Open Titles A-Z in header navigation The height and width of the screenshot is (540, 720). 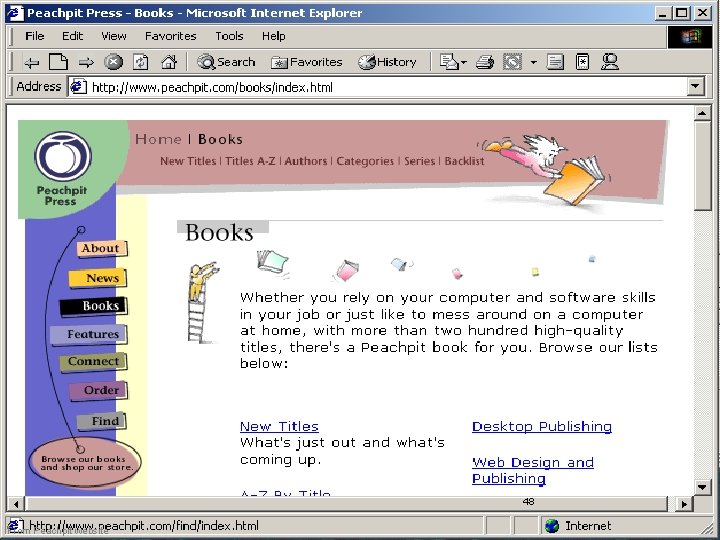(250, 161)
